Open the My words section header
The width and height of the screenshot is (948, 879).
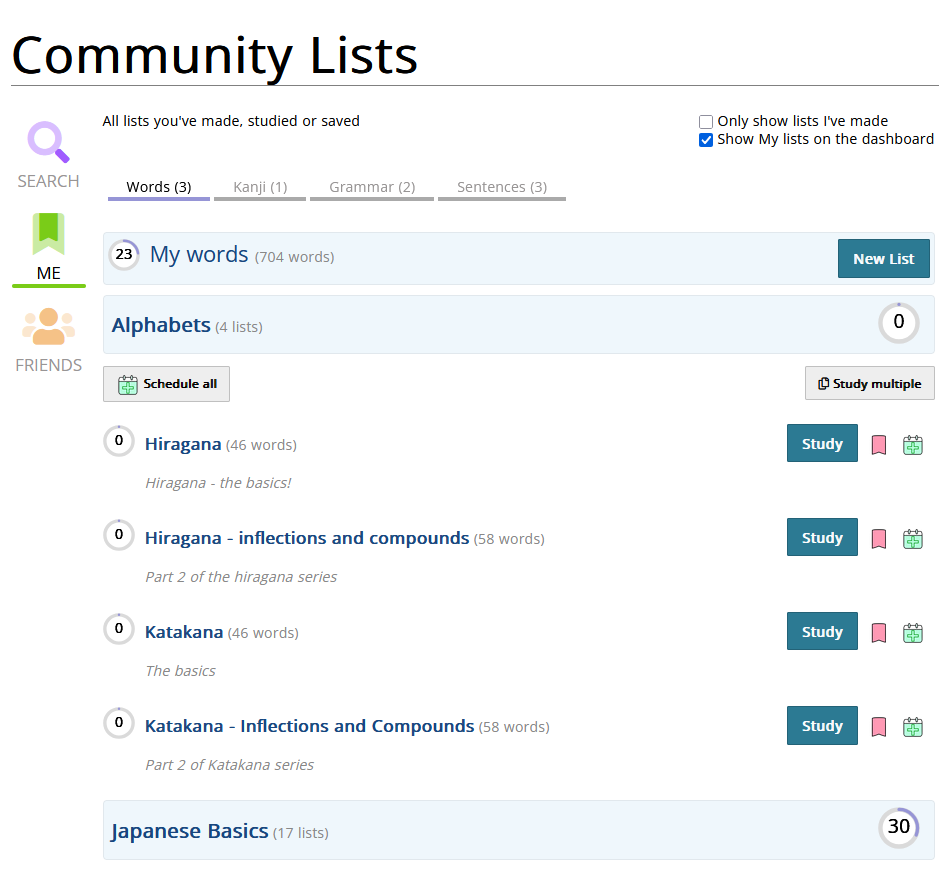[199, 255]
